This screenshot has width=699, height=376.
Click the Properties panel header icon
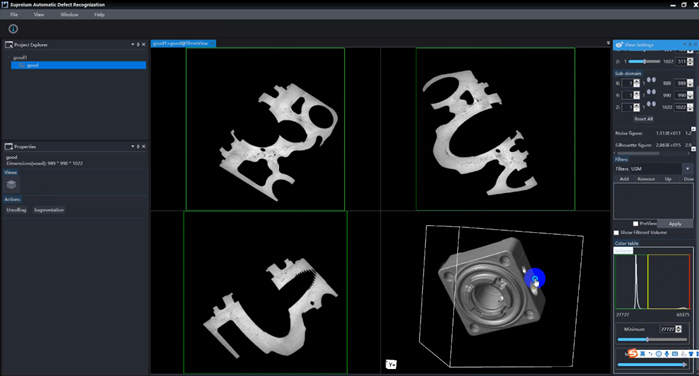click(x=9, y=146)
